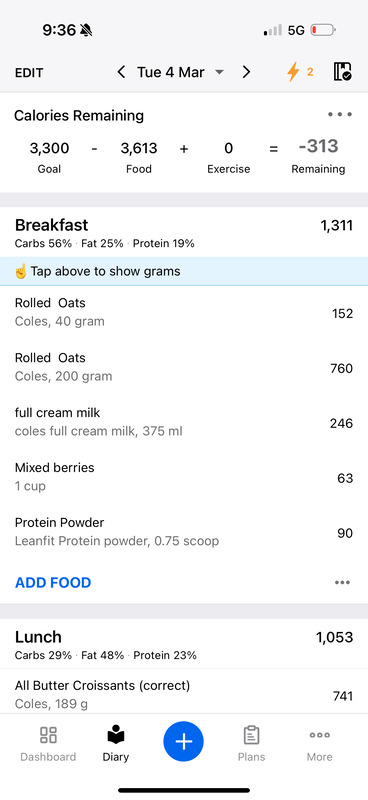Tap the complete diary notebook icon

pyautogui.click(x=342, y=72)
